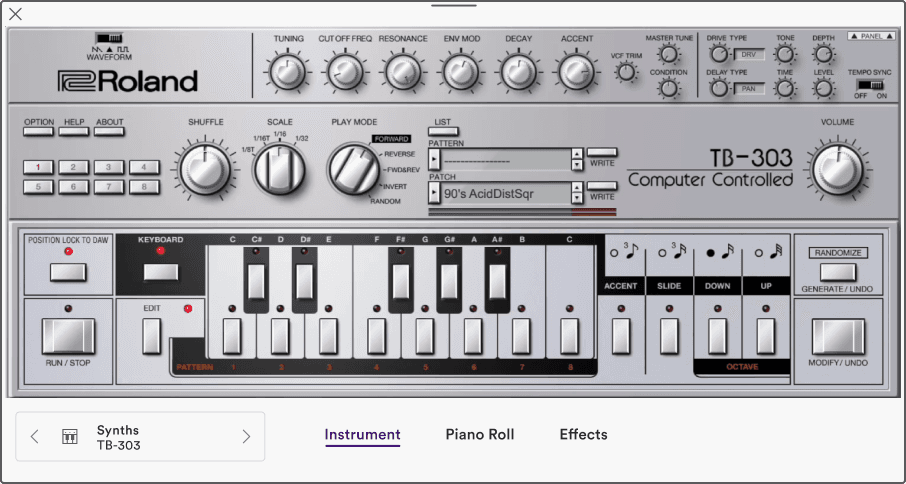Click the Env Mod knob
906x484 pixels.
[x=461, y=73]
